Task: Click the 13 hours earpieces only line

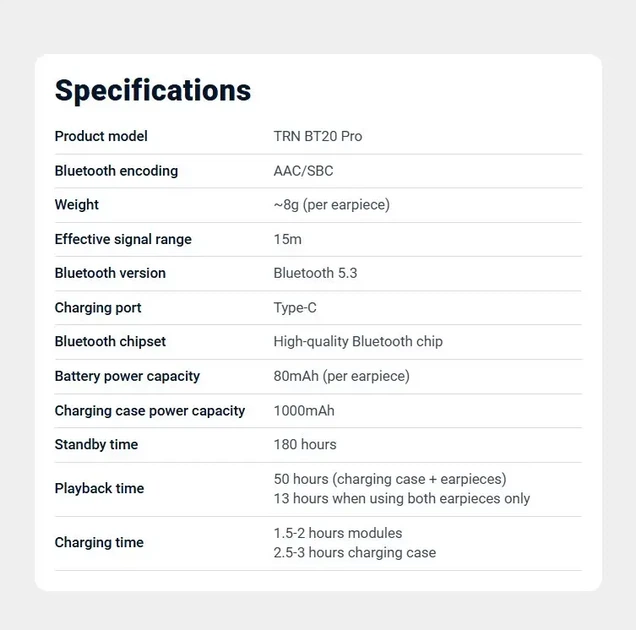Action: tap(402, 499)
